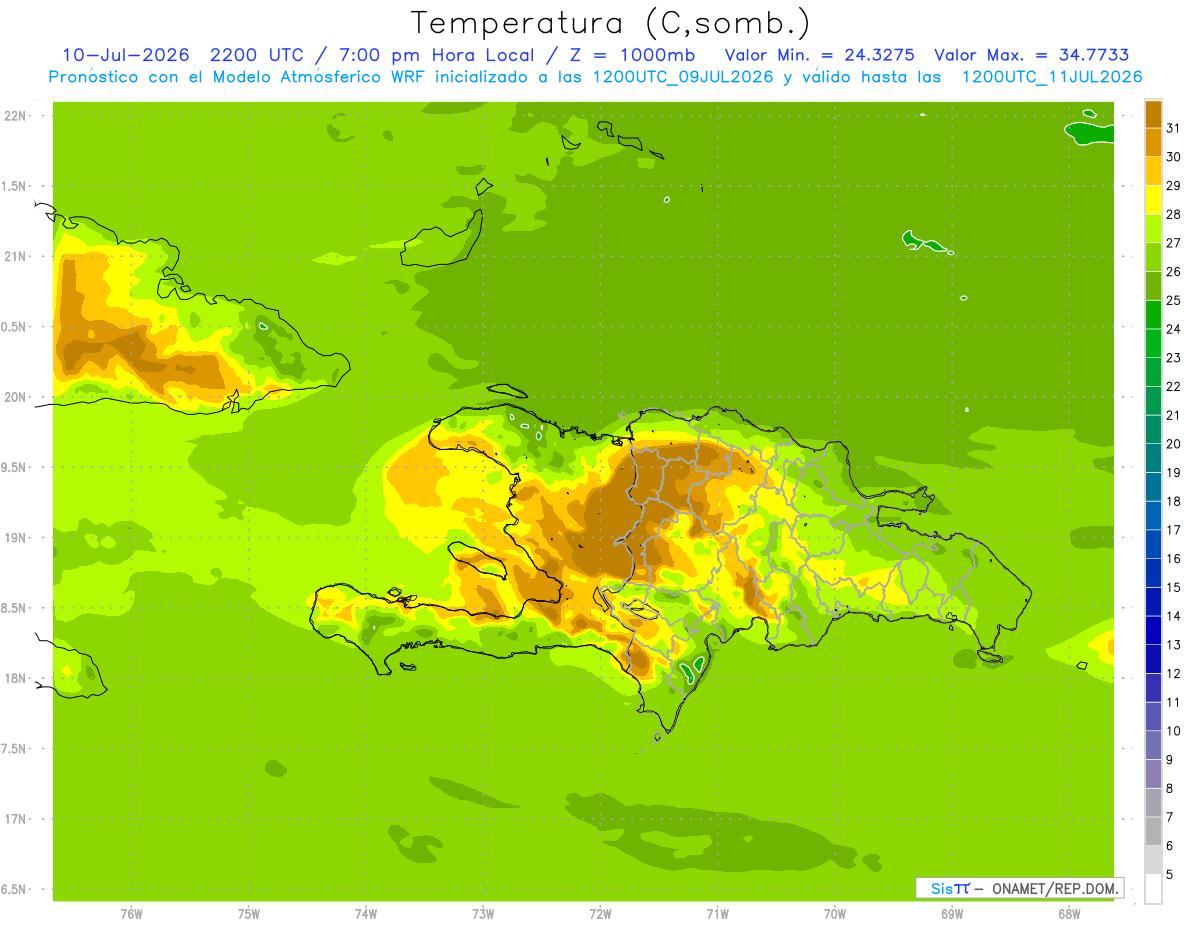The height and width of the screenshot is (927, 1200).
Task: Click the white legend swatch below 5
Action: (1153, 888)
